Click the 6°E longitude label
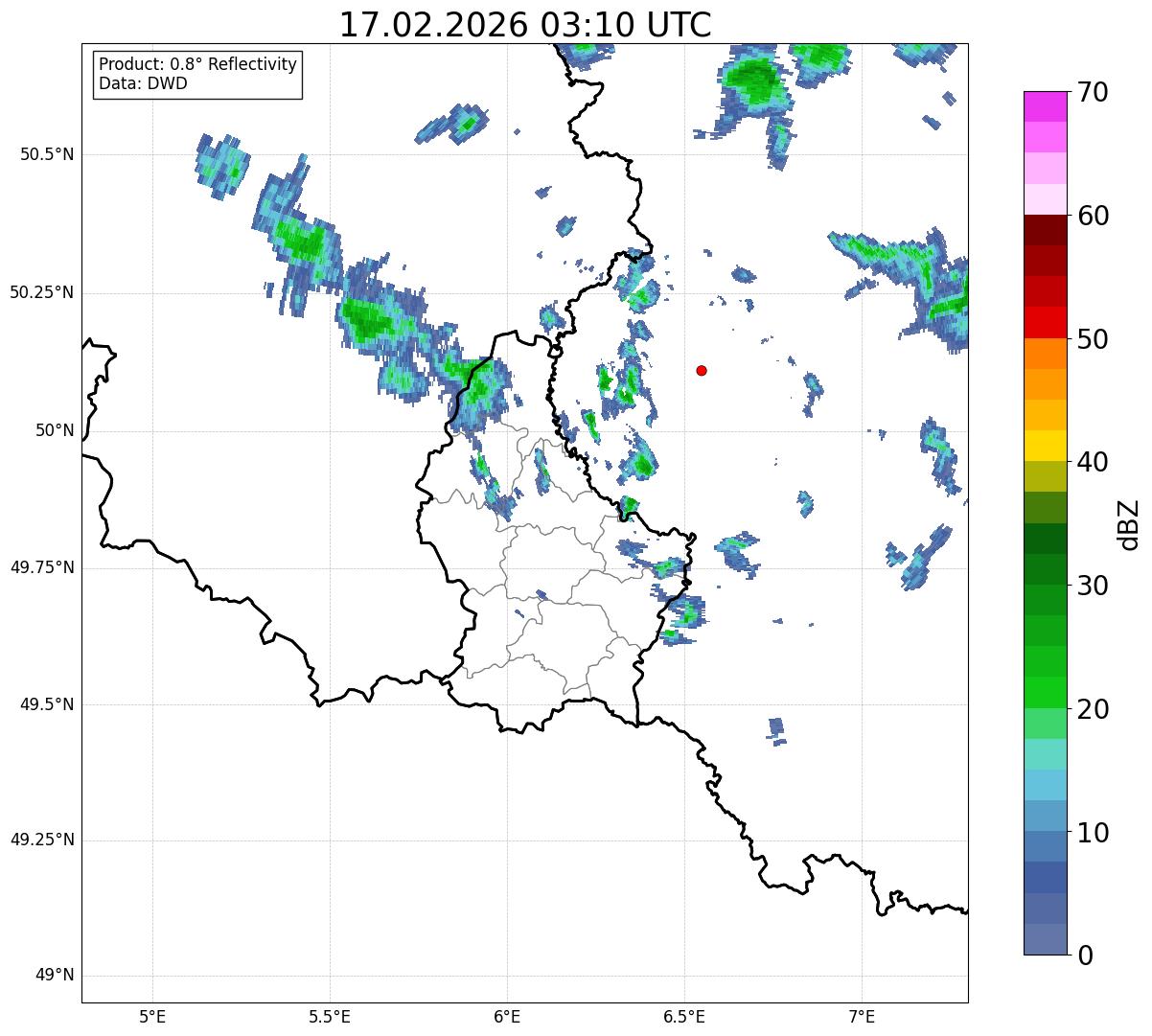Image resolution: width=1152 pixels, height=1036 pixels. click(x=507, y=1016)
